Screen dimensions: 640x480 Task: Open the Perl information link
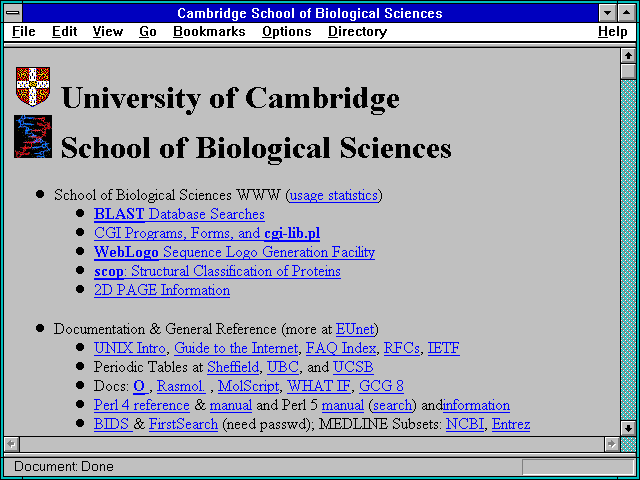(476, 405)
